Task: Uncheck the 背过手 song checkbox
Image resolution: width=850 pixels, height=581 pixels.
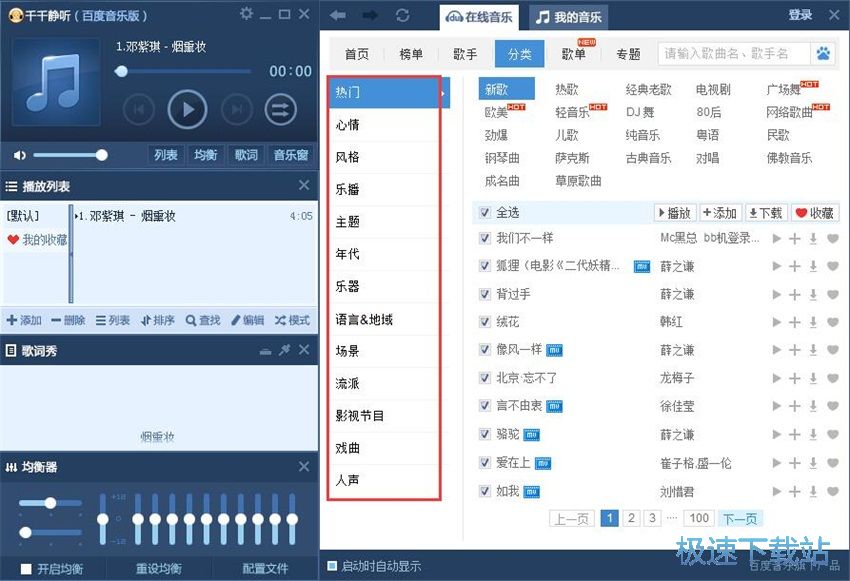Action: coord(485,294)
